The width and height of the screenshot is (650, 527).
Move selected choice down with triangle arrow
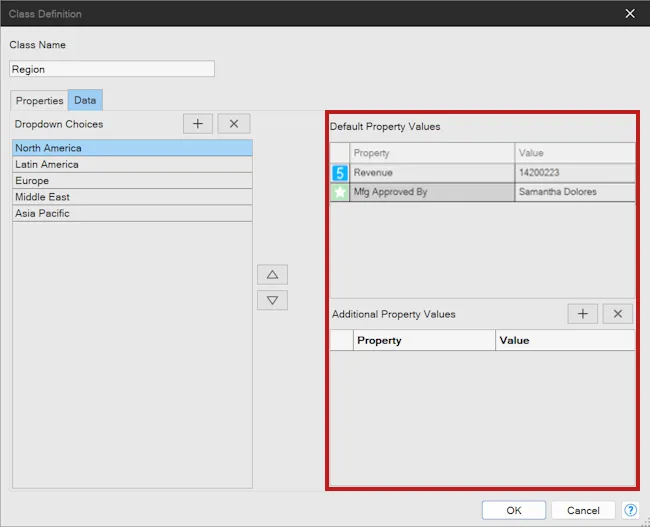click(x=272, y=300)
